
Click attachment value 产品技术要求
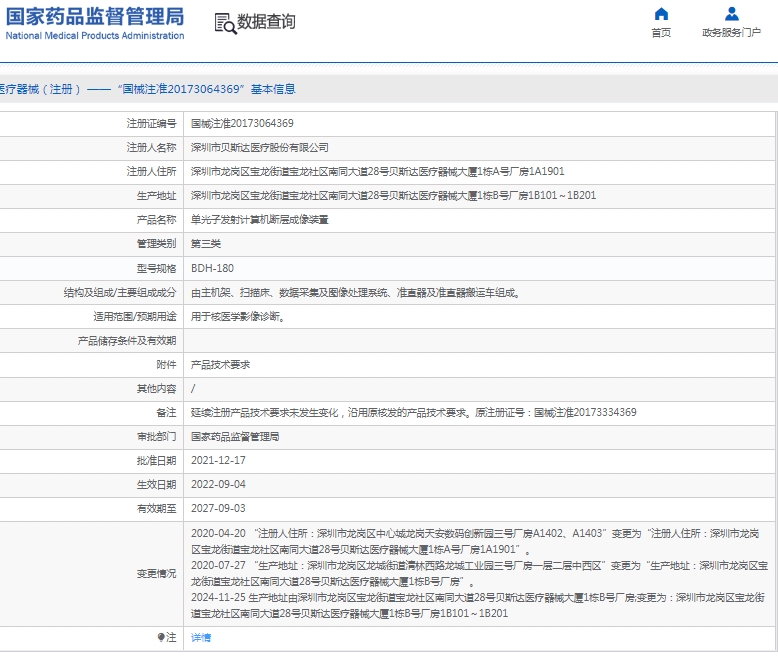[x=220, y=365]
